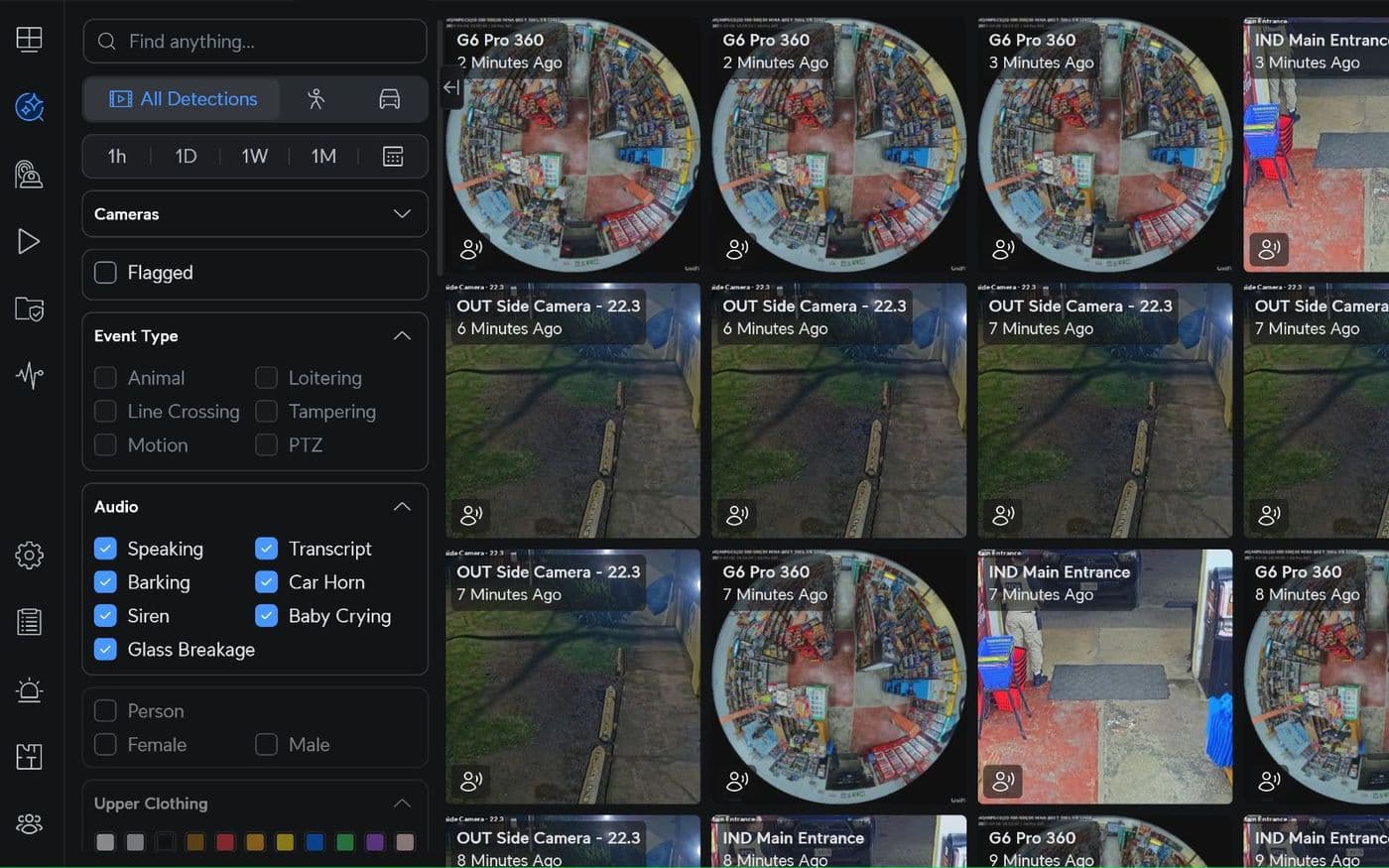Uncheck the Baby Crying audio filter
Image resolution: width=1389 pixels, height=868 pixels.
(x=266, y=615)
